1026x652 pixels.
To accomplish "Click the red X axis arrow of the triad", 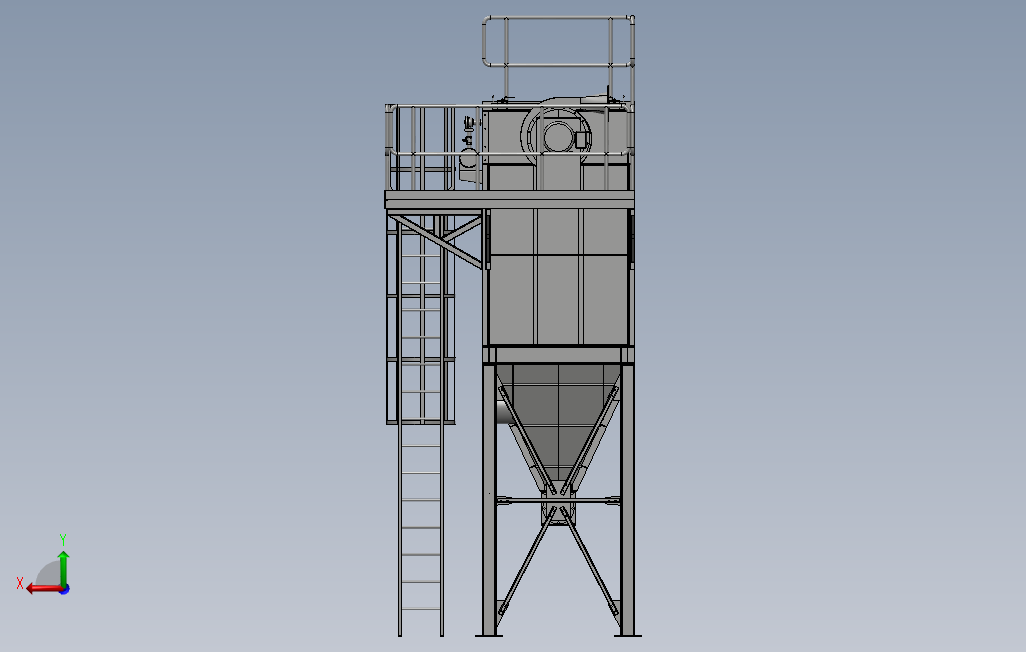I will coord(44,589).
